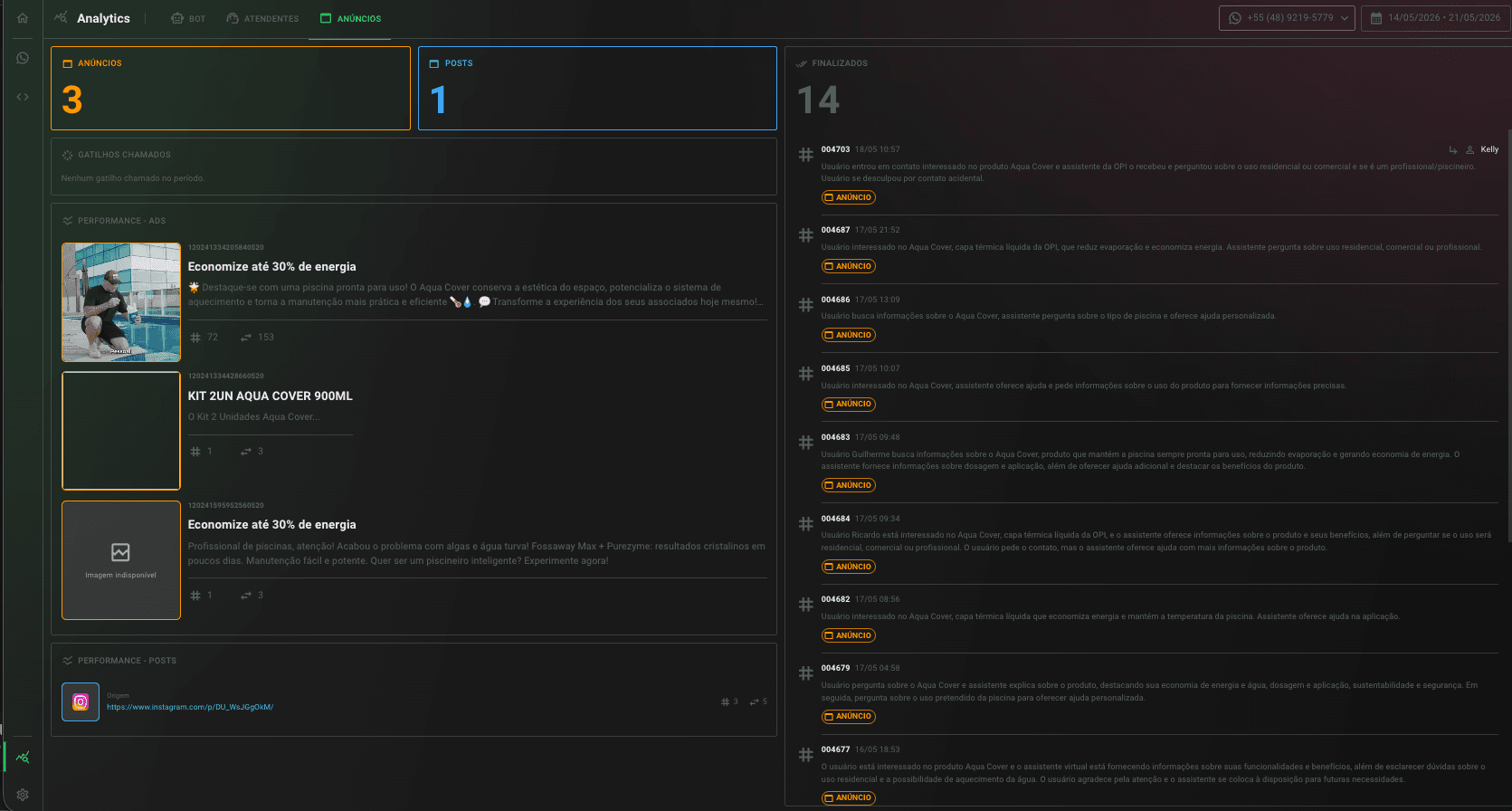Click the hash icon of conversation 004687
This screenshot has height=811, width=1512.
(x=805, y=235)
